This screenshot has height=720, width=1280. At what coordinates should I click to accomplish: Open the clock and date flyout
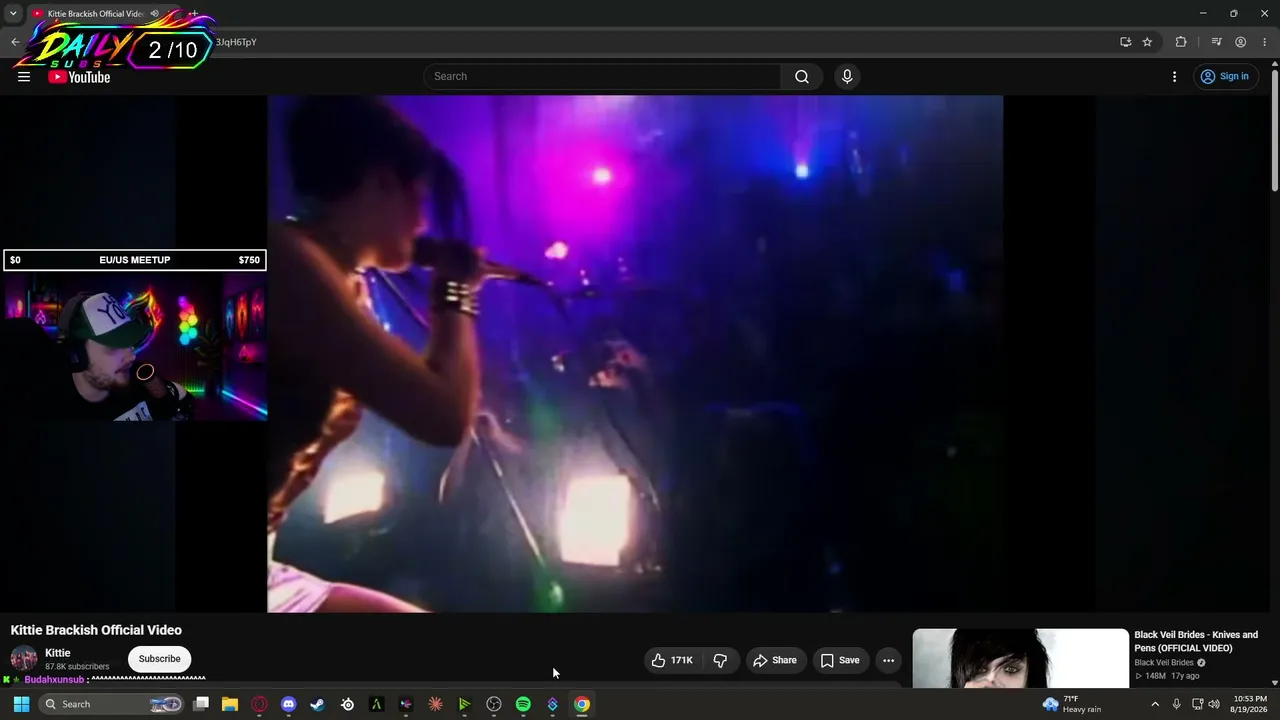pyautogui.click(x=1250, y=704)
